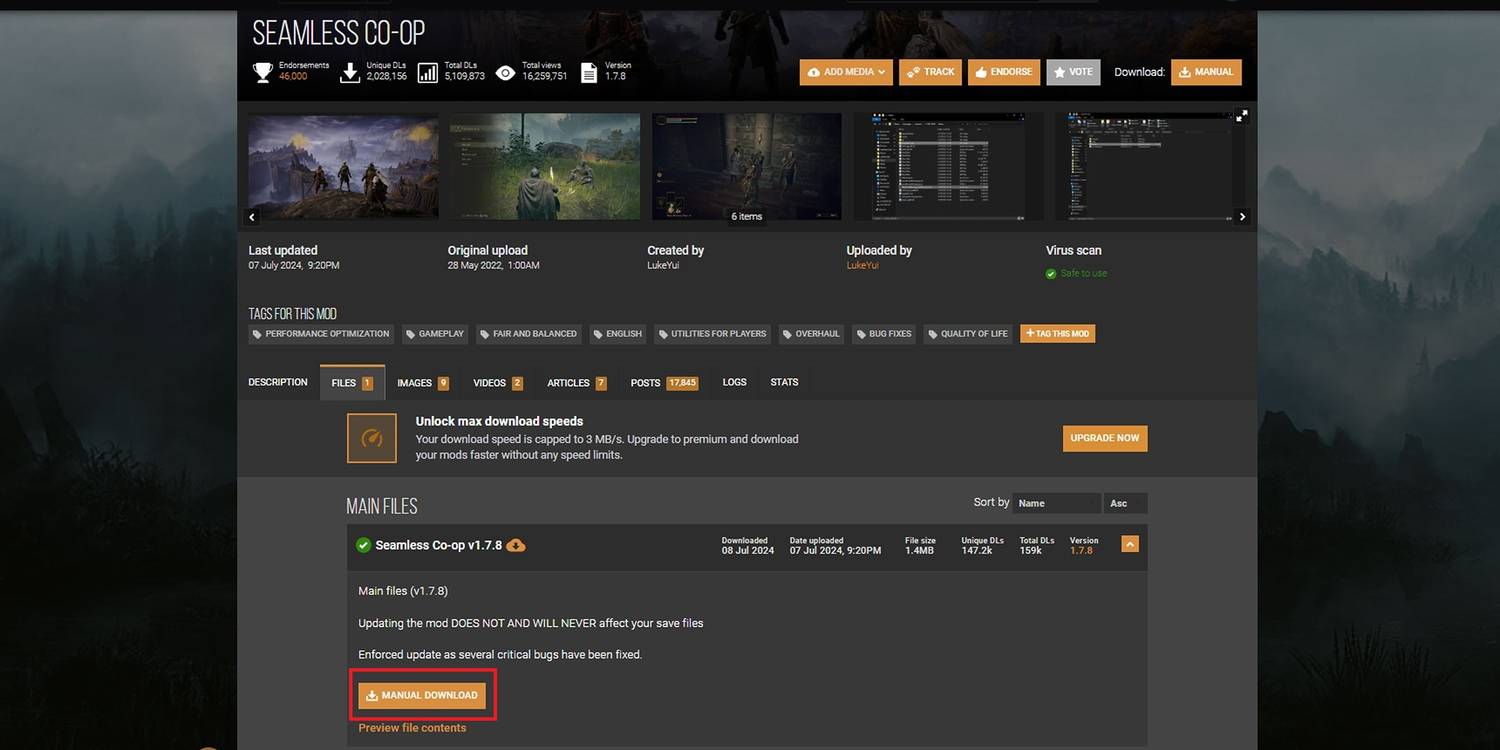Change the Asc sort order dropdown

pos(1125,503)
